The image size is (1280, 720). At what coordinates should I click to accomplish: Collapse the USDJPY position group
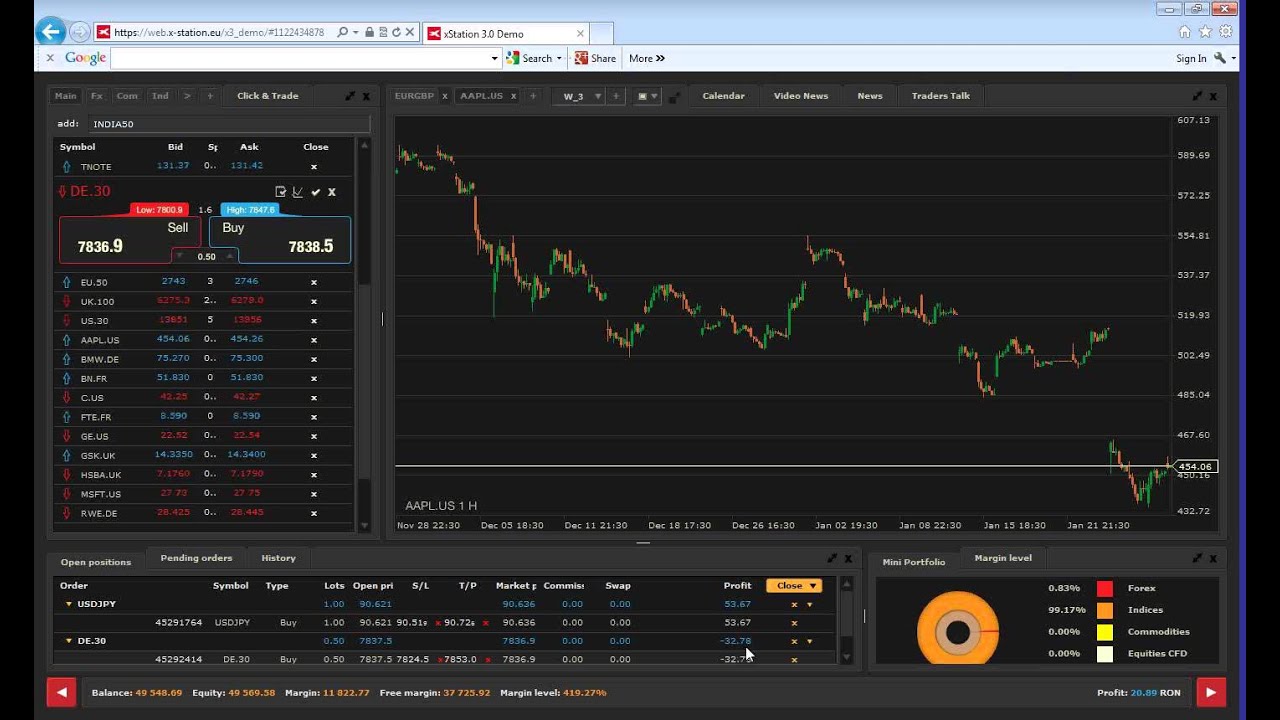pos(69,604)
